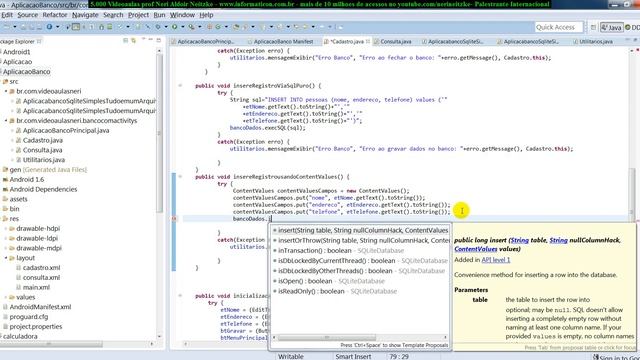
Task: Click the green Run launch icon
Action: point(174,27)
